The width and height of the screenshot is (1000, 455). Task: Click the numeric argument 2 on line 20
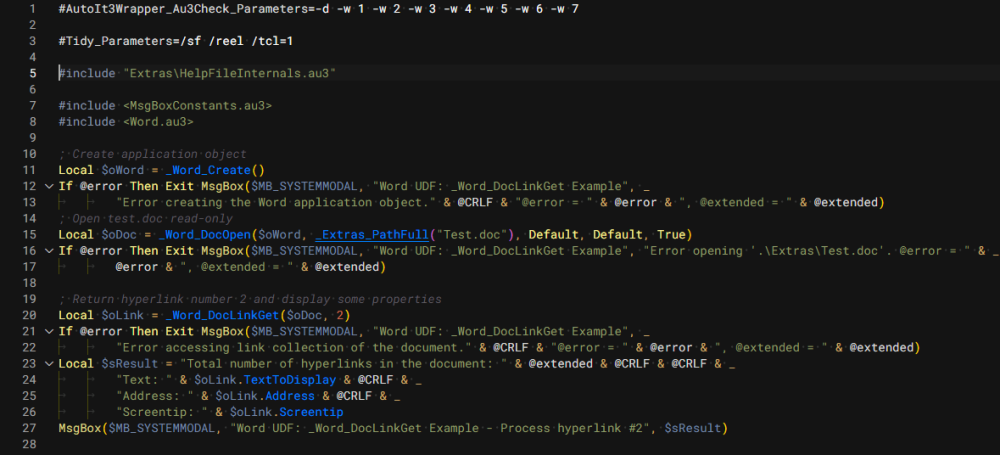[339, 315]
